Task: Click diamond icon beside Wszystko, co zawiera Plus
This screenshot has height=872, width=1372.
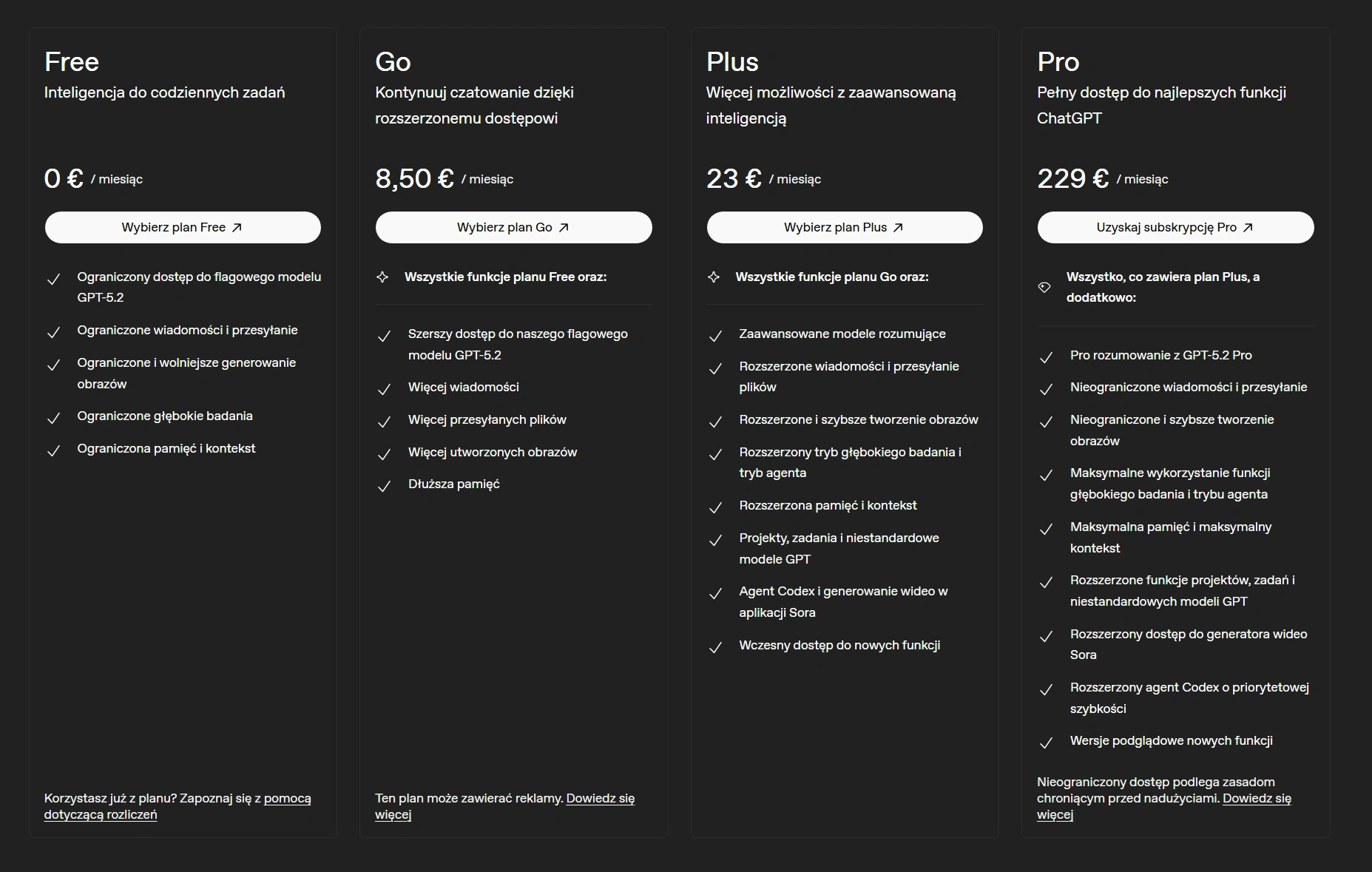Action: tap(1044, 287)
